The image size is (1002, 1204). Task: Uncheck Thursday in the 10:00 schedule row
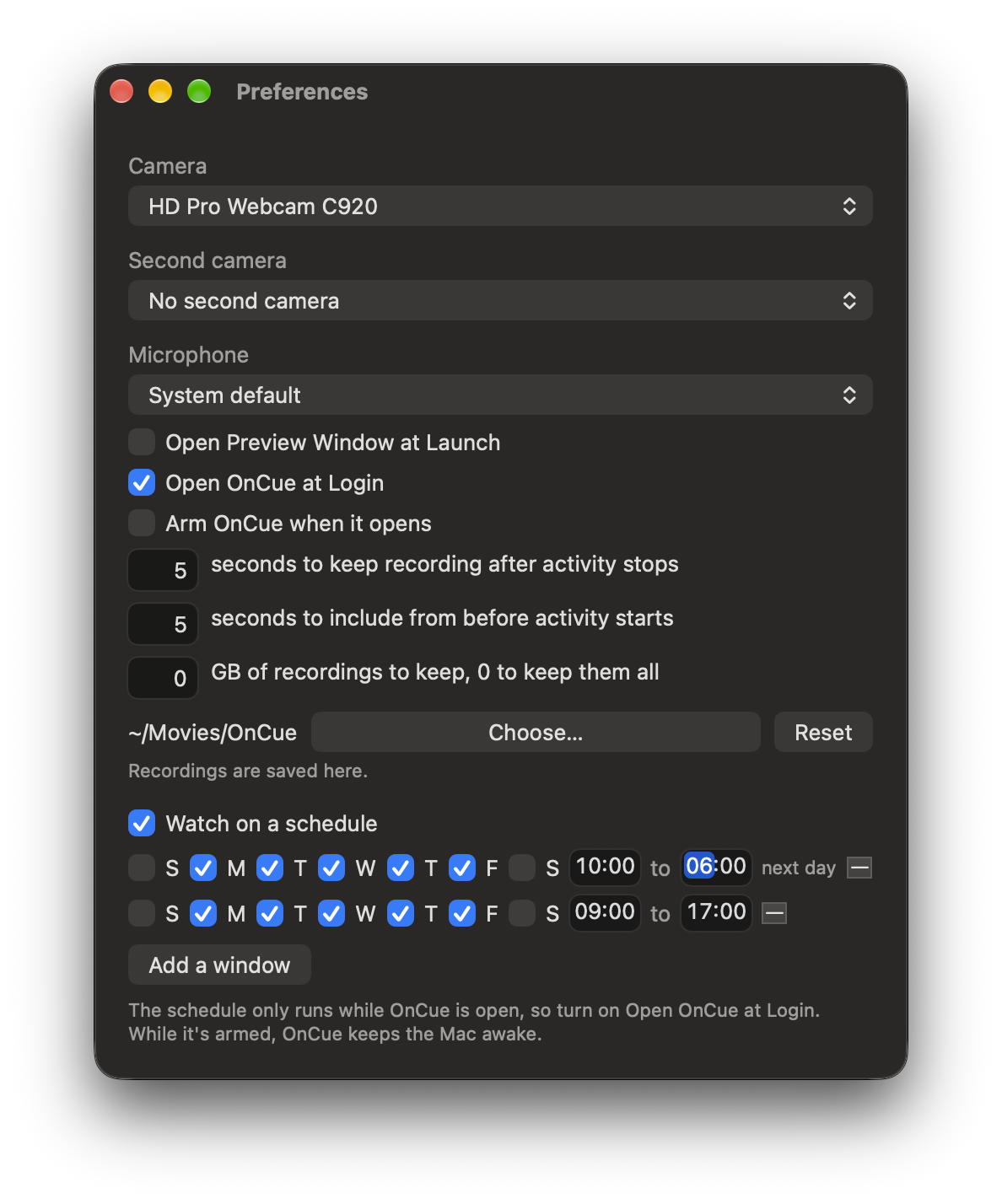click(x=401, y=868)
